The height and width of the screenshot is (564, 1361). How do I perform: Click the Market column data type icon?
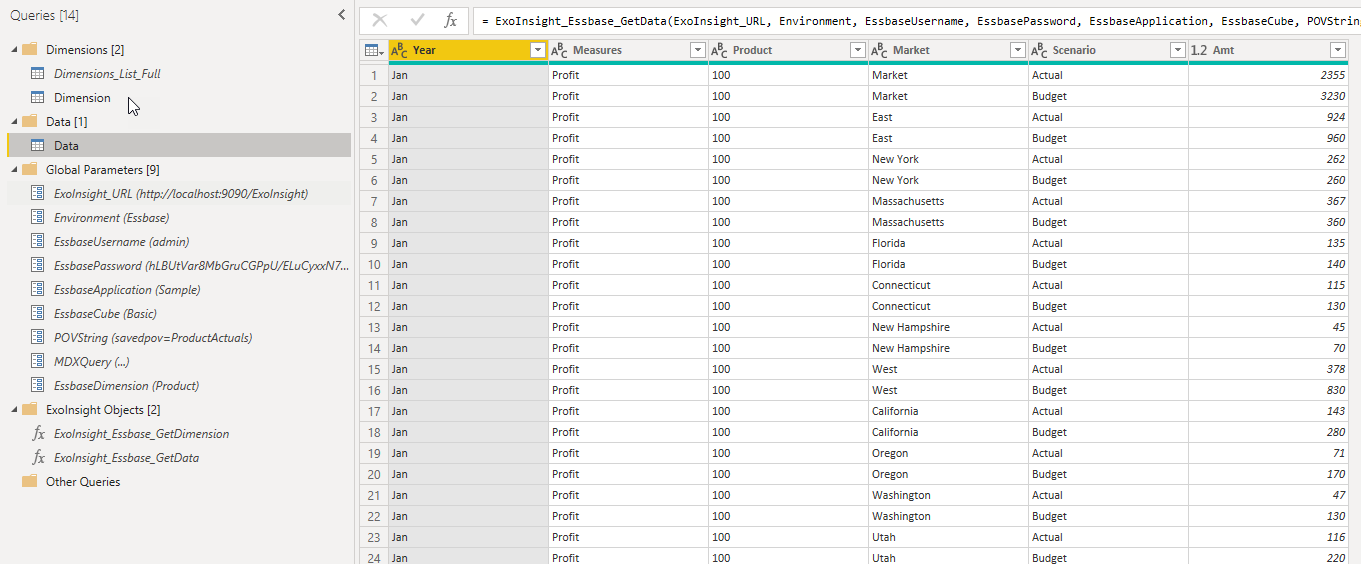(x=879, y=50)
